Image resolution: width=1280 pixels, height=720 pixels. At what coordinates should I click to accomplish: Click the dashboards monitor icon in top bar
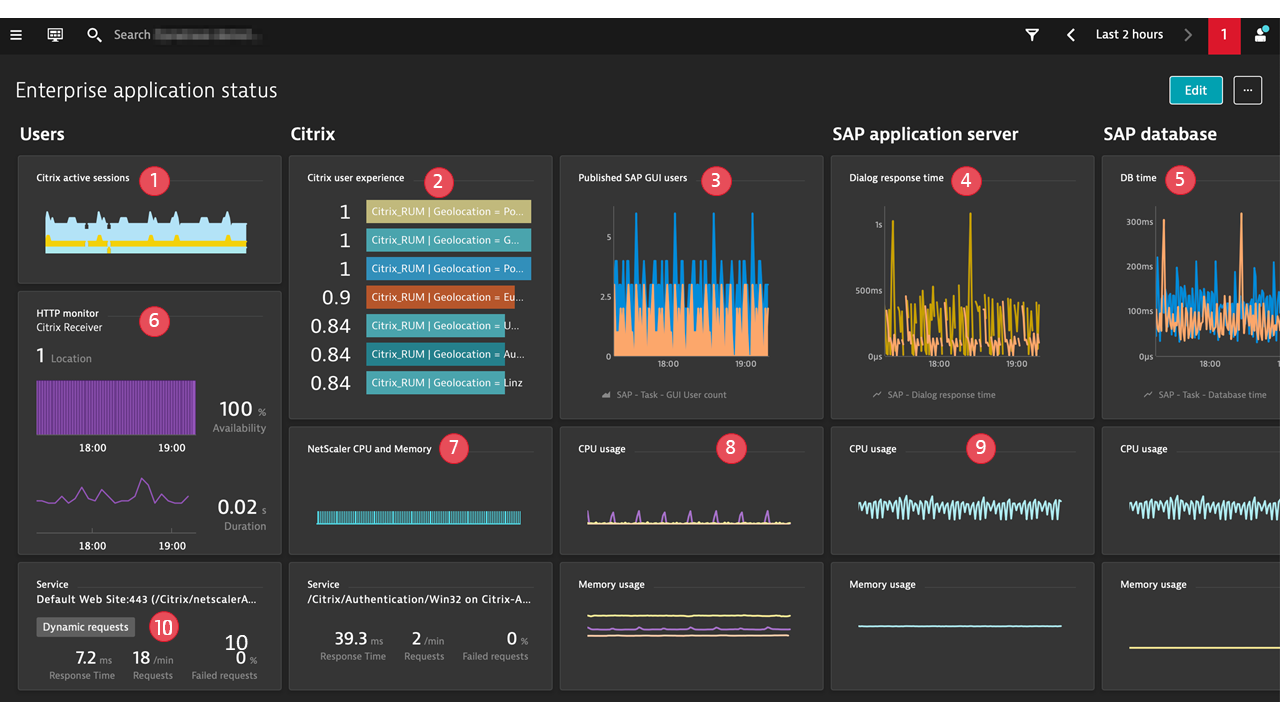pos(55,35)
